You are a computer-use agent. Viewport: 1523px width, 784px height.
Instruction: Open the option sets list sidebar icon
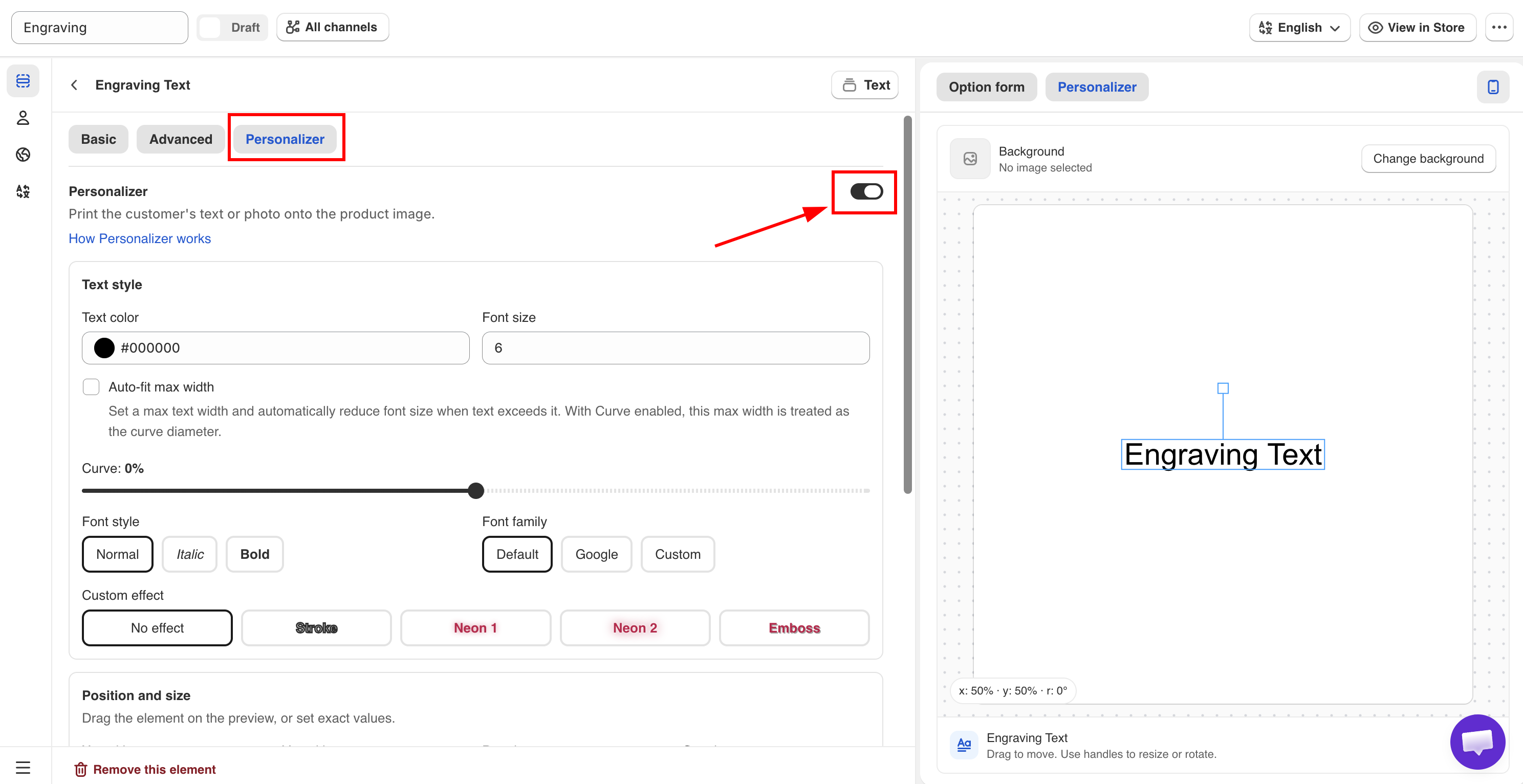(x=23, y=80)
